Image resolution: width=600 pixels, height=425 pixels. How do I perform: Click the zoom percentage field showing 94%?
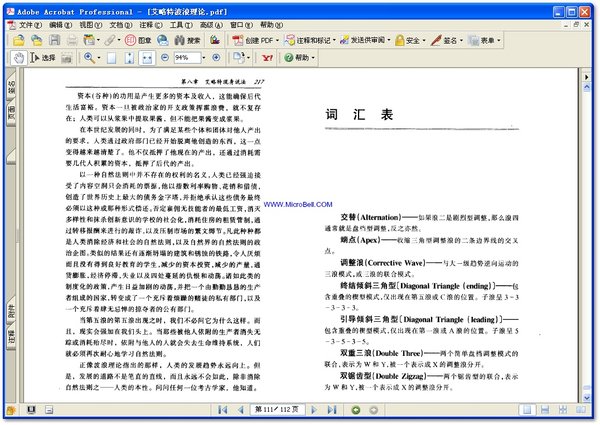tap(187, 58)
